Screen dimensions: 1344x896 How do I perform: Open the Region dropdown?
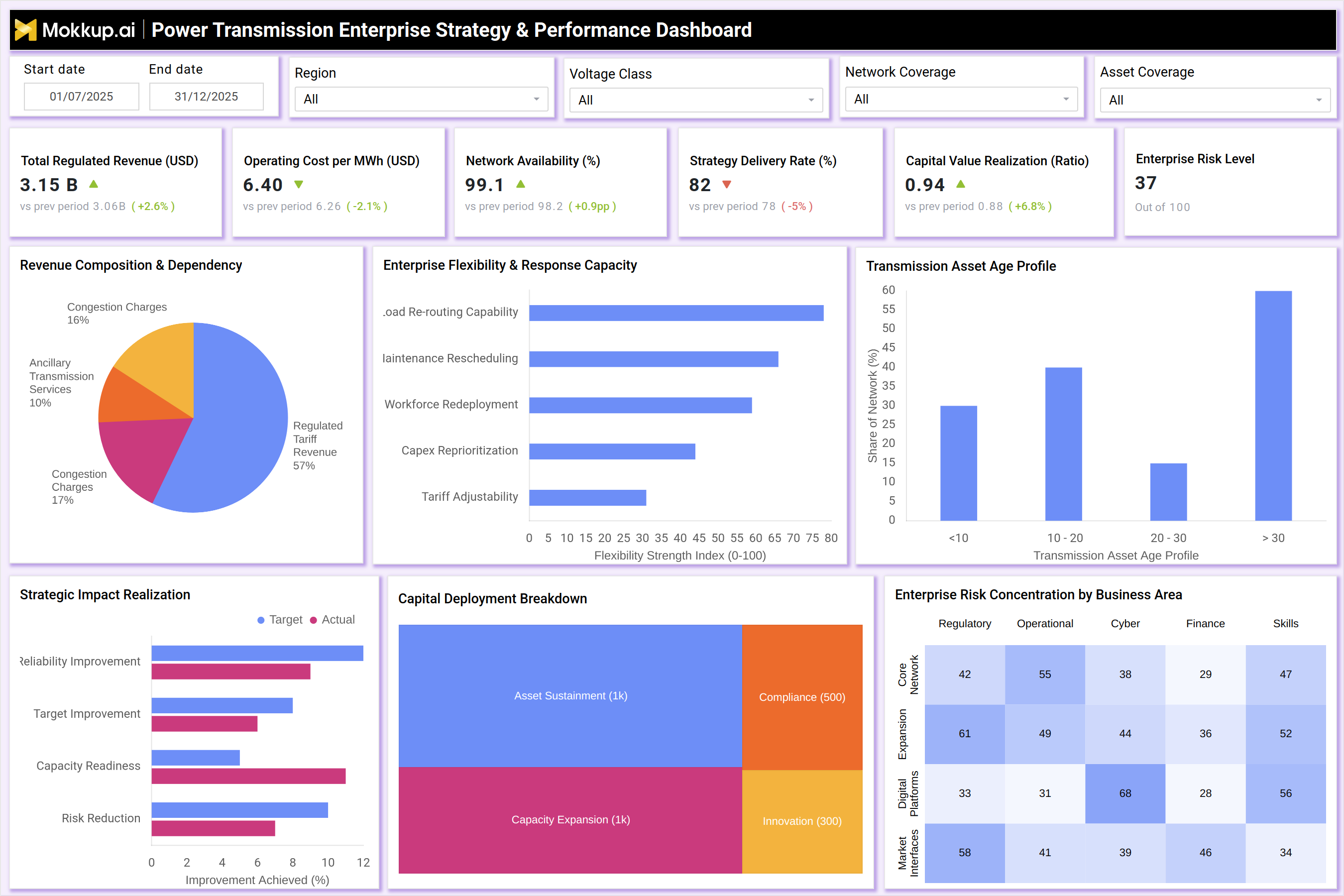coord(421,99)
